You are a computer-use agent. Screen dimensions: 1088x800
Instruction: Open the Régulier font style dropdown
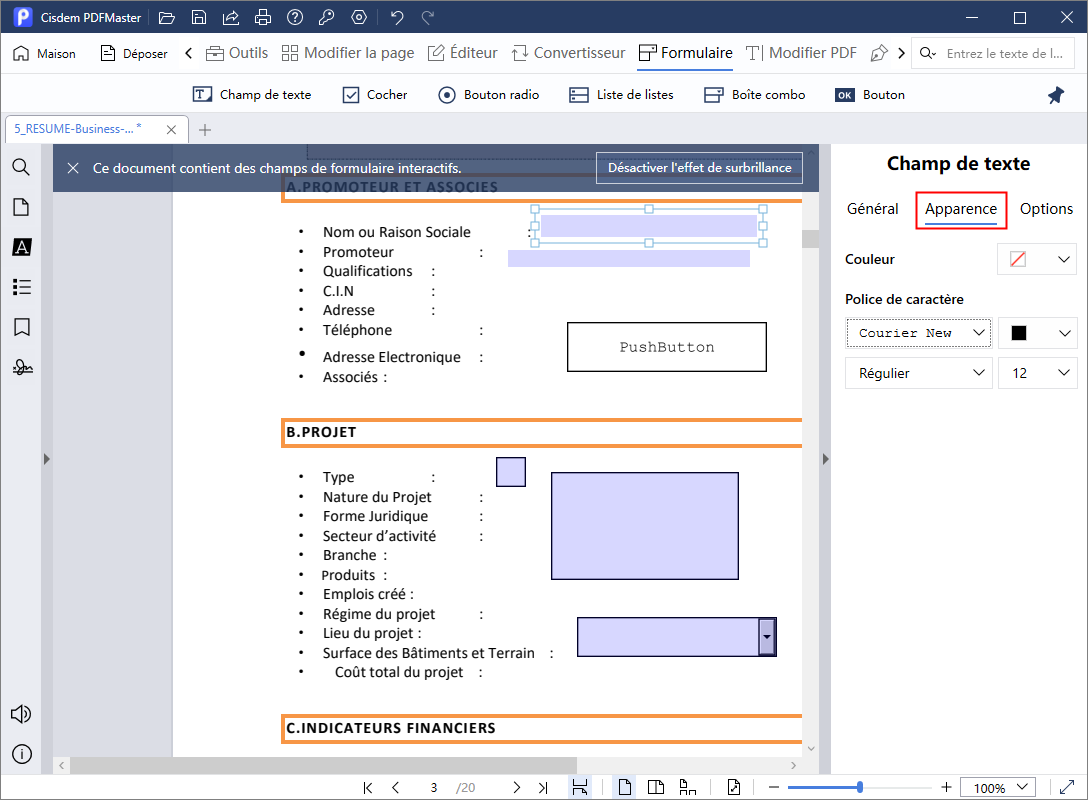click(919, 373)
